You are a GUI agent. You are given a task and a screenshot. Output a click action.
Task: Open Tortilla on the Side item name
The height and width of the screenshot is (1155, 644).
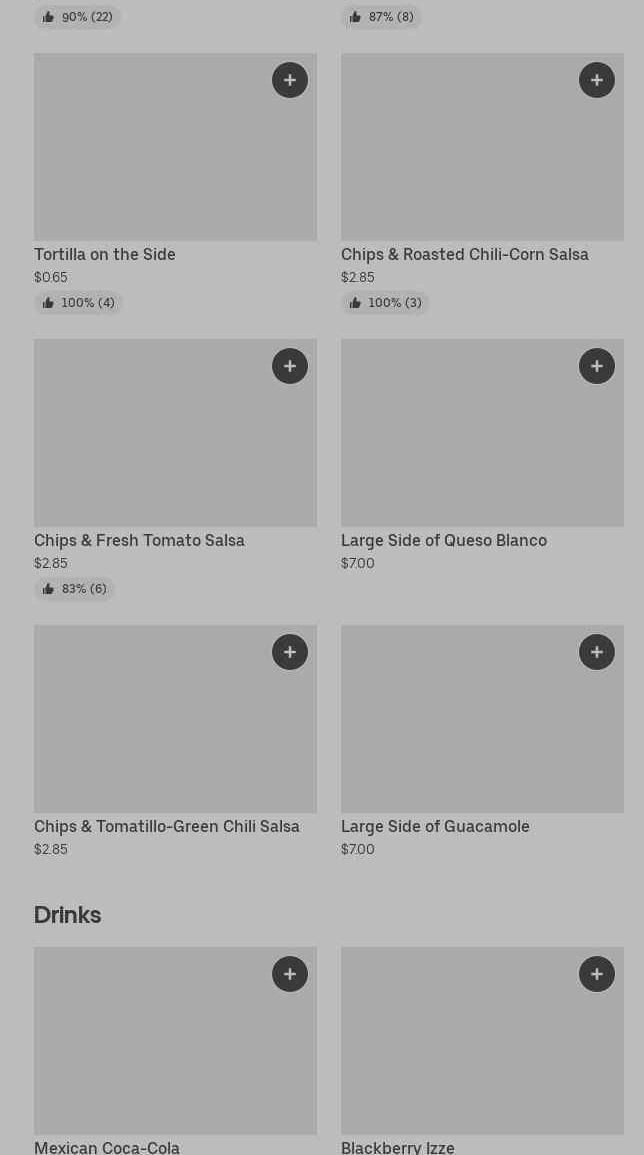click(x=105, y=255)
